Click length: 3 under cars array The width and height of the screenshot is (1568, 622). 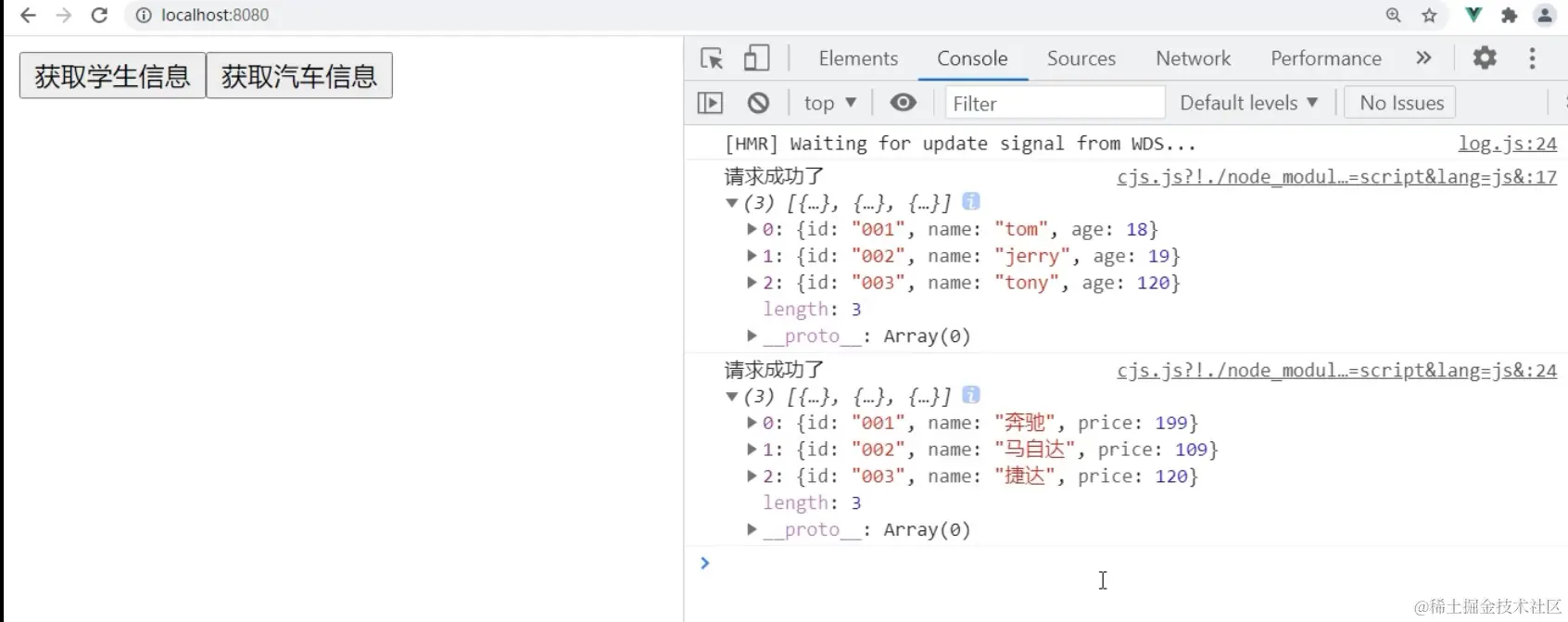812,503
